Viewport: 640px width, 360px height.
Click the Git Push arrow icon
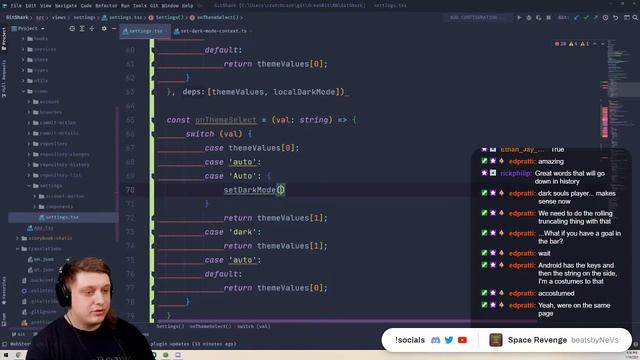point(596,18)
